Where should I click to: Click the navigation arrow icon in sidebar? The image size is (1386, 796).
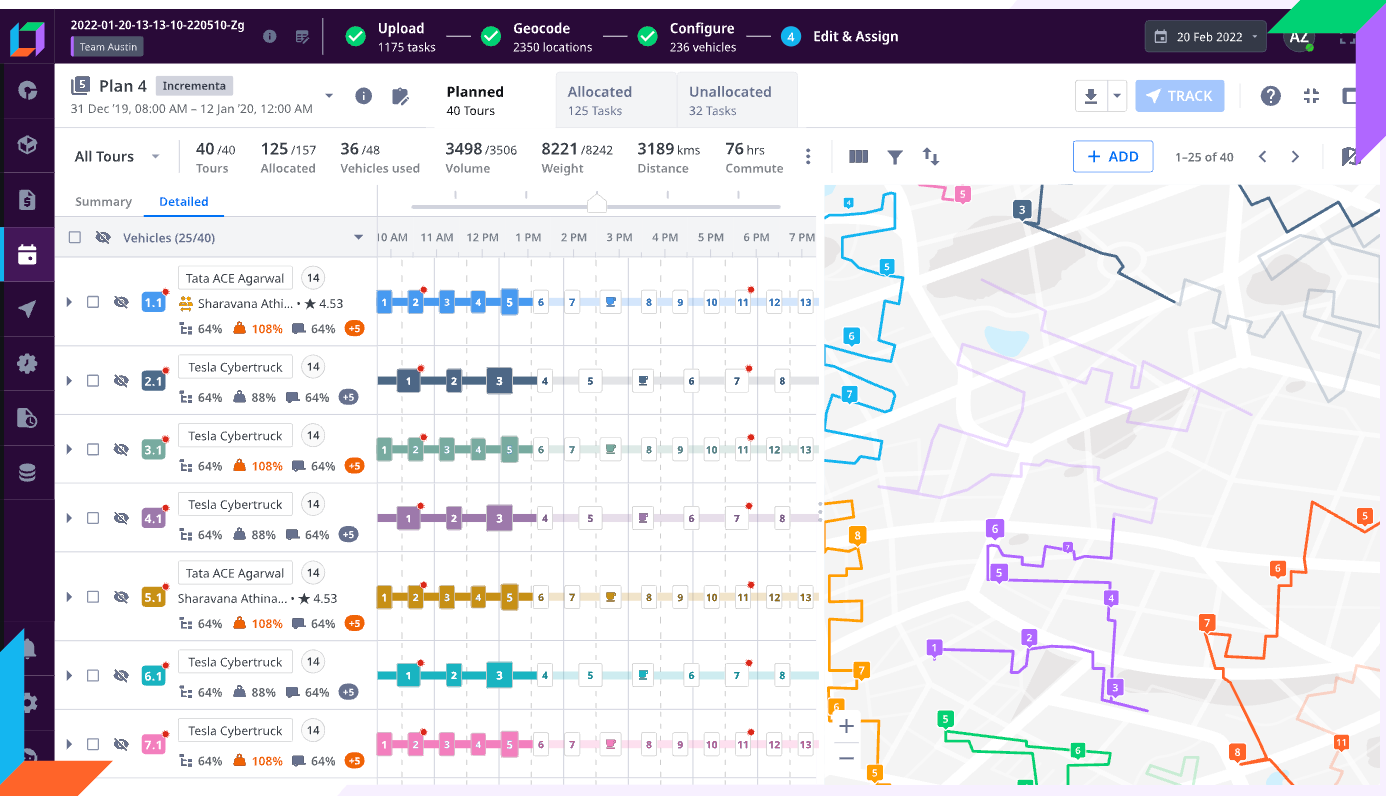tap(27, 308)
